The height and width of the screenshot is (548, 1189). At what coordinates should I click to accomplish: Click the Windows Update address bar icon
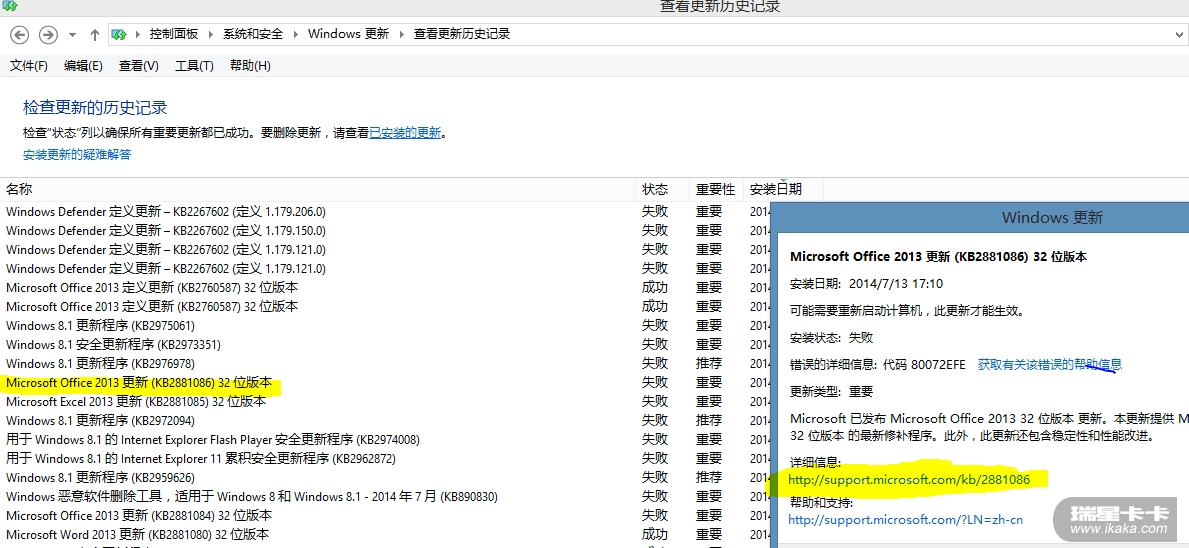(119, 34)
